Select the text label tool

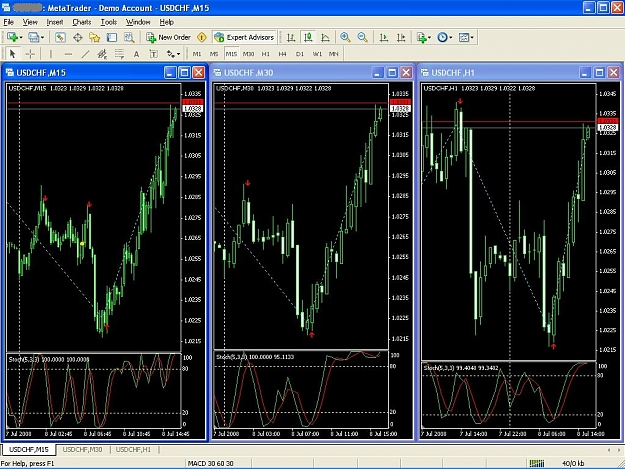153,54
